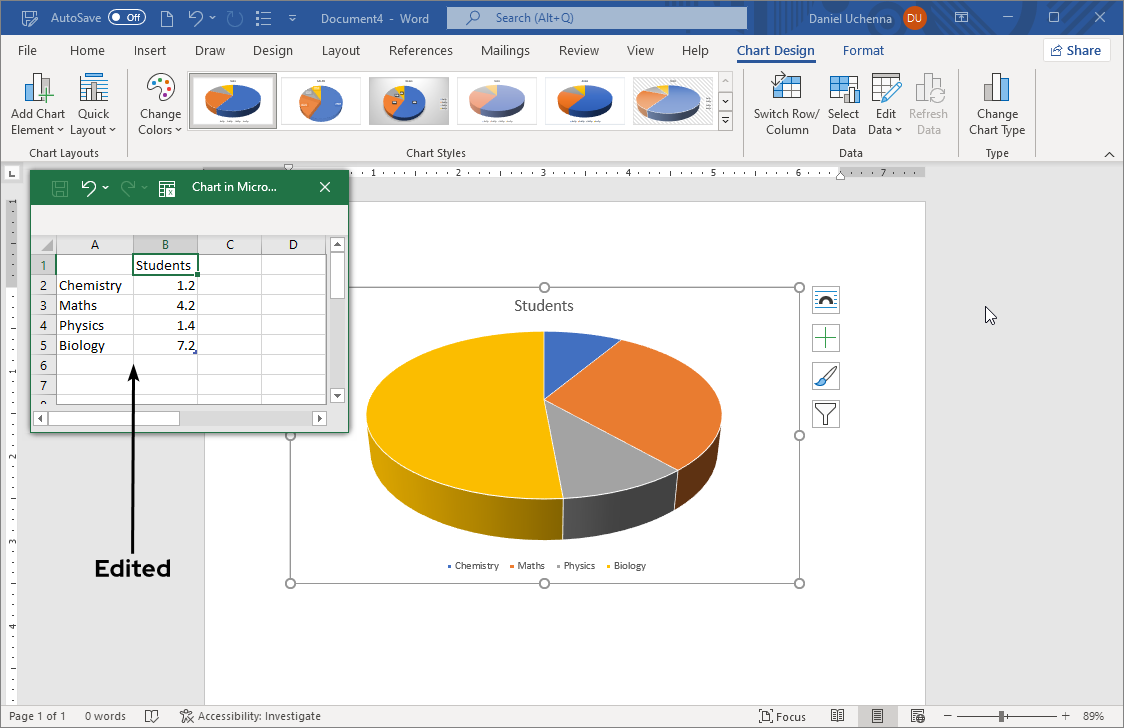Click the Share button
1124x728 pixels.
pyautogui.click(x=1076, y=50)
